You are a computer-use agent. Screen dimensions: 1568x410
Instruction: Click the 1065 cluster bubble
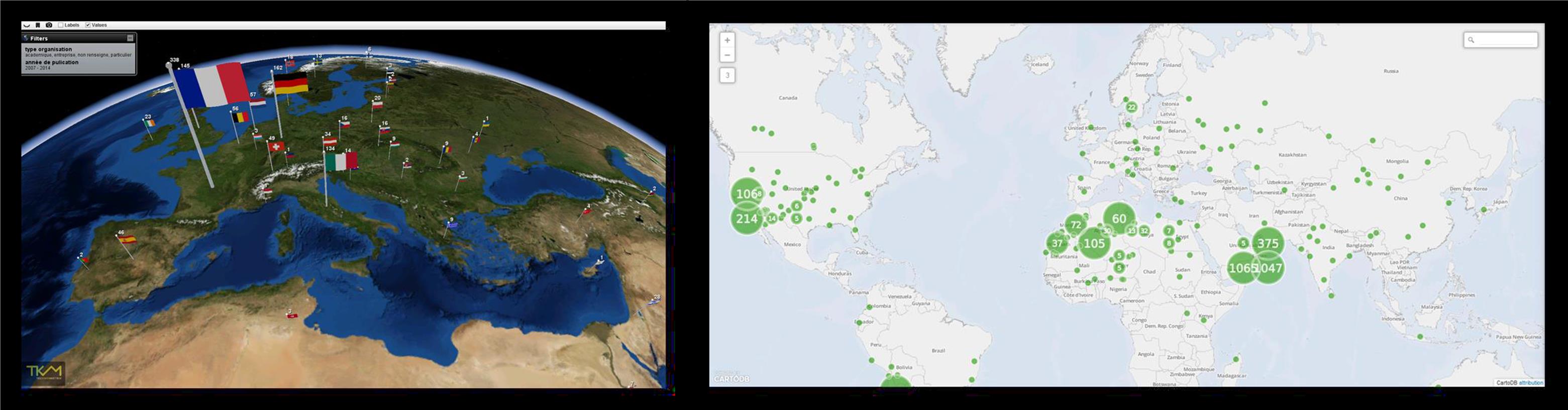(x=1243, y=268)
